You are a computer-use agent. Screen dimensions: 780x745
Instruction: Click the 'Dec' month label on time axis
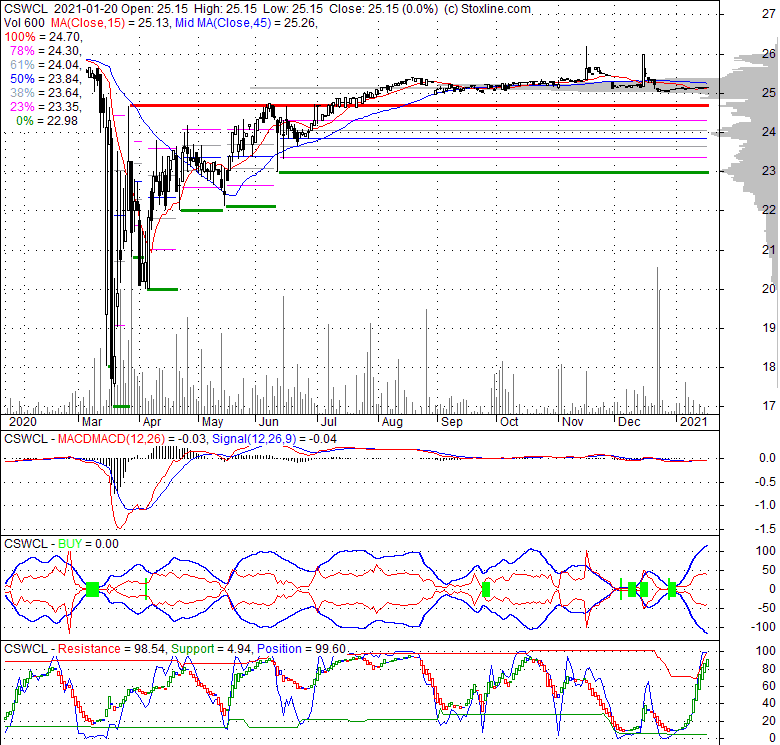coord(629,422)
